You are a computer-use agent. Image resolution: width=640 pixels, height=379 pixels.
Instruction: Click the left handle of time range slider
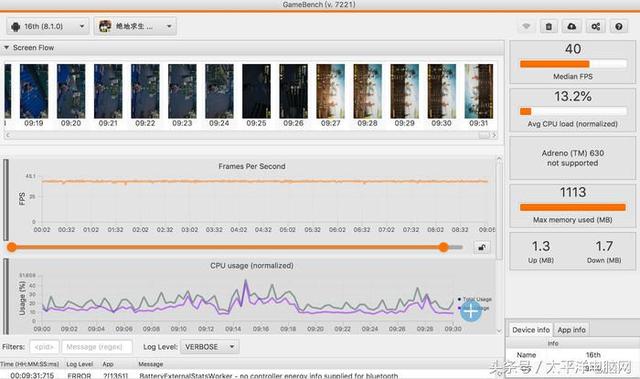pos(12,247)
